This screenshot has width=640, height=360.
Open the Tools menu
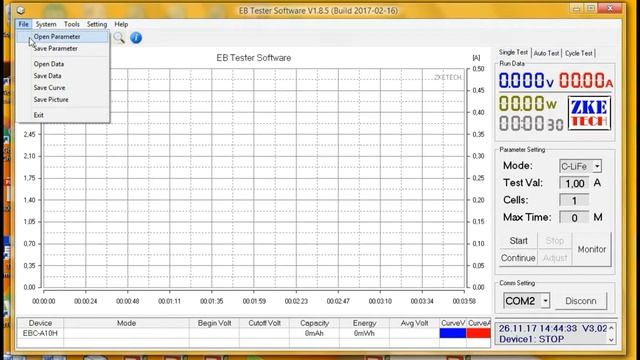pyautogui.click(x=72, y=24)
